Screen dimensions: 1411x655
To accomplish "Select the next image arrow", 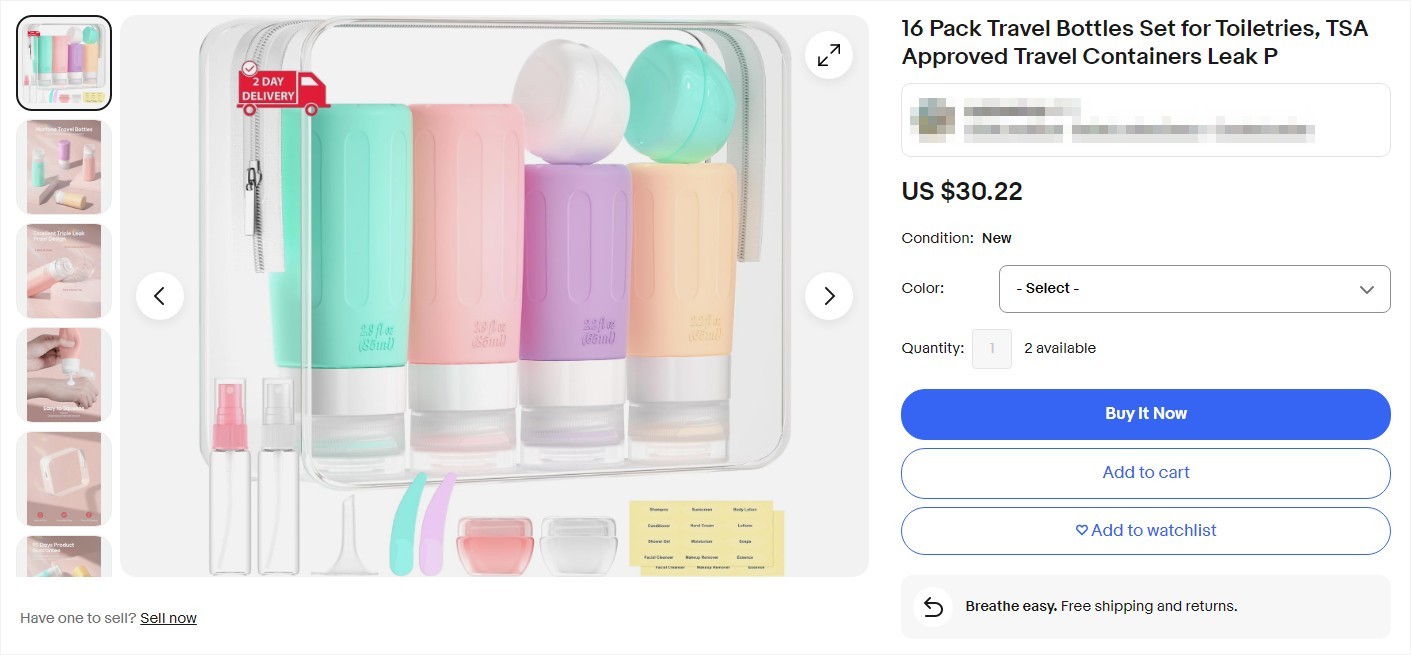I will [x=828, y=295].
